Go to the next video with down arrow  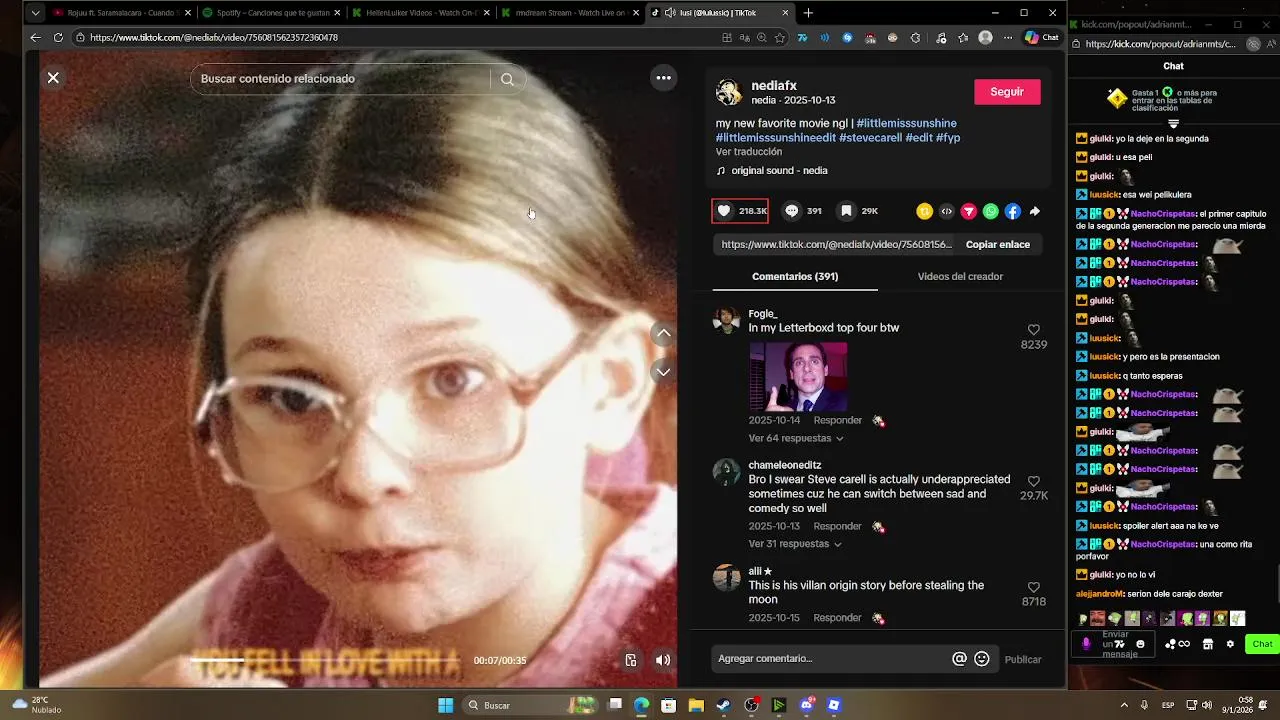point(663,371)
